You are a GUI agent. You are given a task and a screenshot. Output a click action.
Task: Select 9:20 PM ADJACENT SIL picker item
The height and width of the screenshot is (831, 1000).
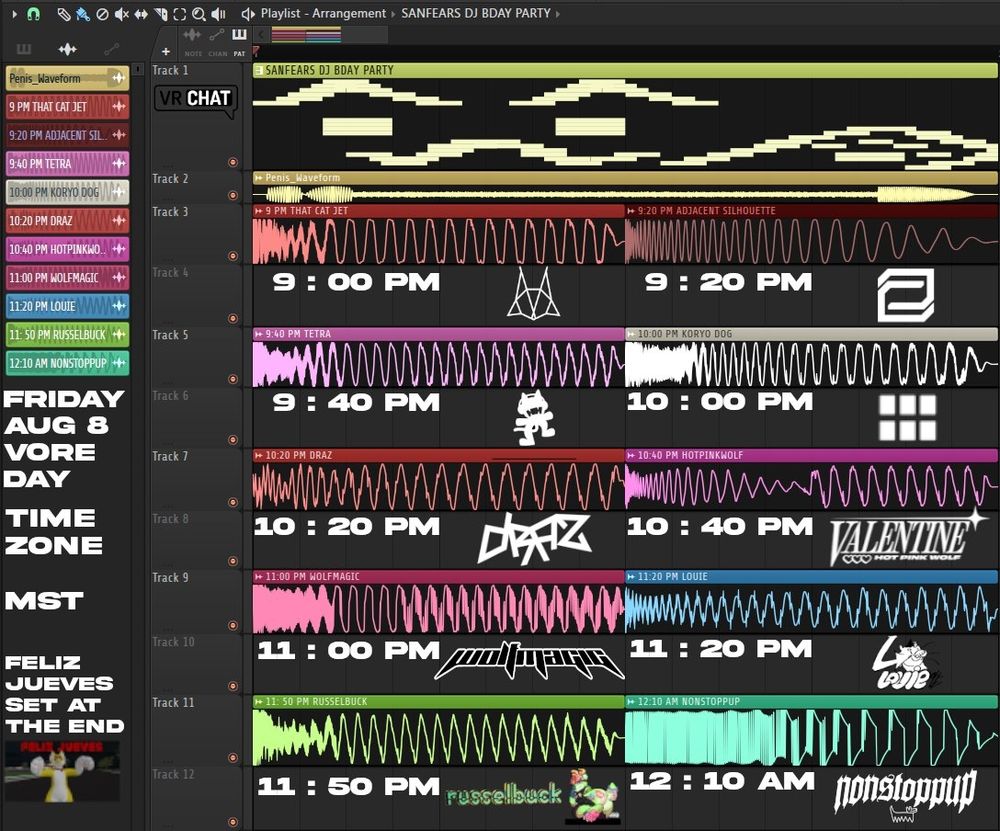[x=67, y=135]
